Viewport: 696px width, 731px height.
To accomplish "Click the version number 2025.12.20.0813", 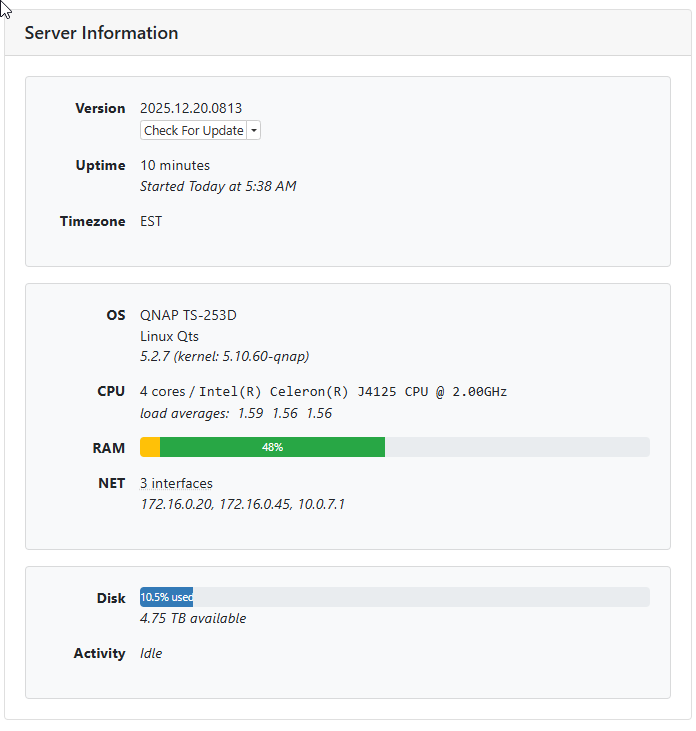I will [191, 108].
